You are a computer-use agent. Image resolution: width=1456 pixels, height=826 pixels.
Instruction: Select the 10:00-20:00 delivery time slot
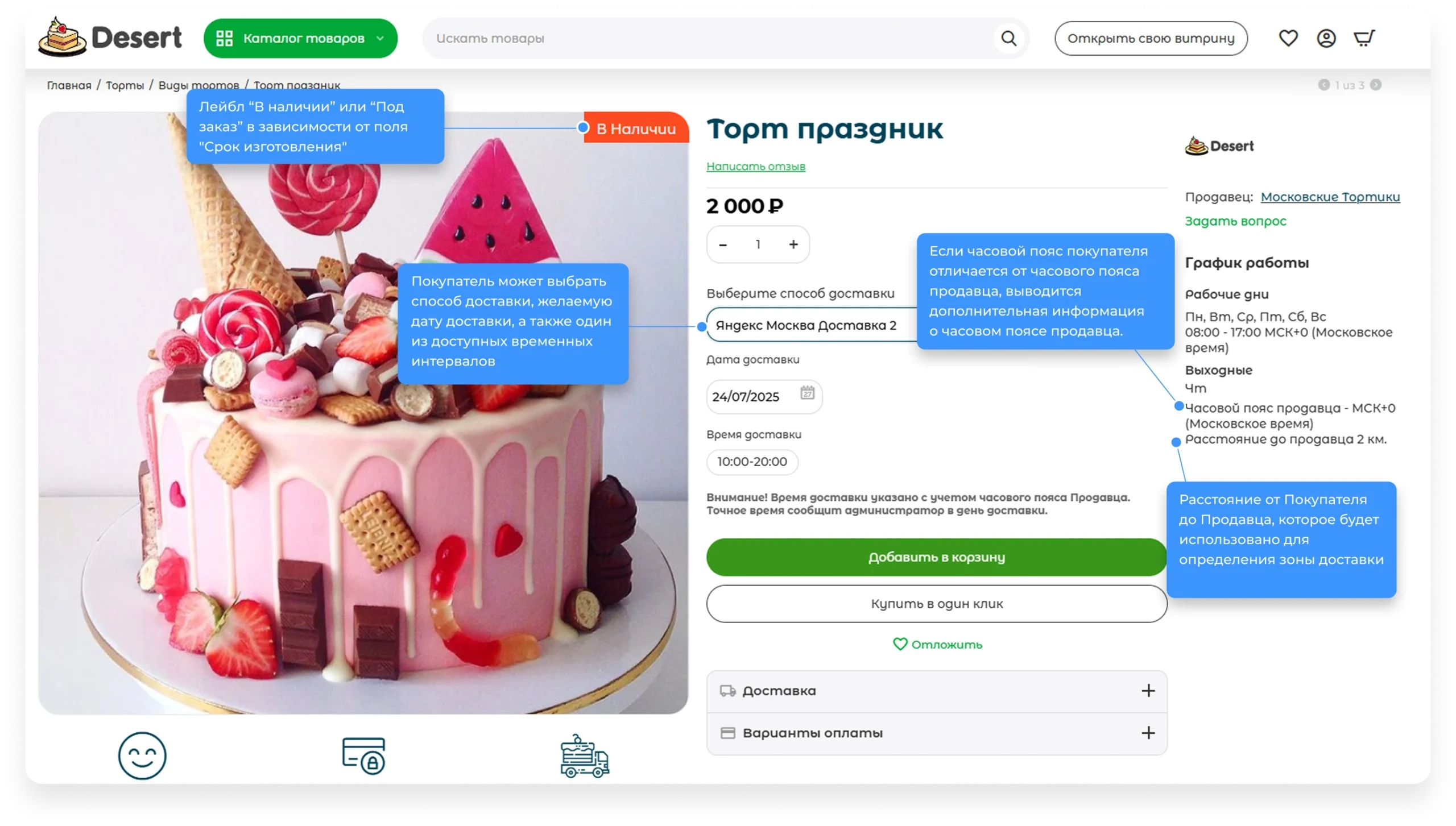point(752,462)
